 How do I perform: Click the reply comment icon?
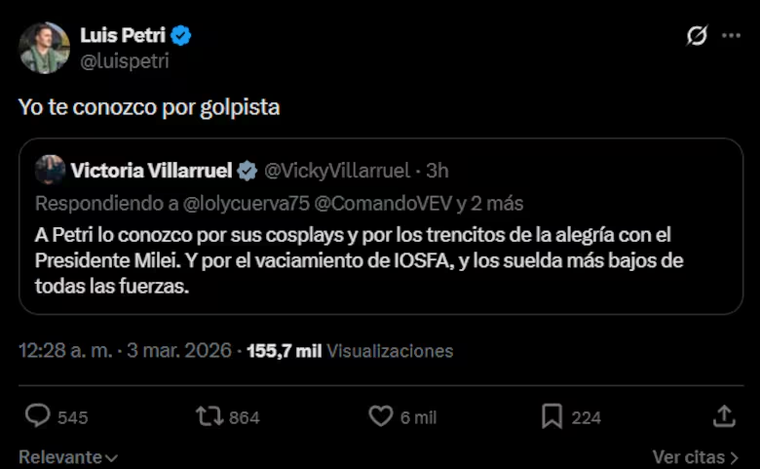38,416
